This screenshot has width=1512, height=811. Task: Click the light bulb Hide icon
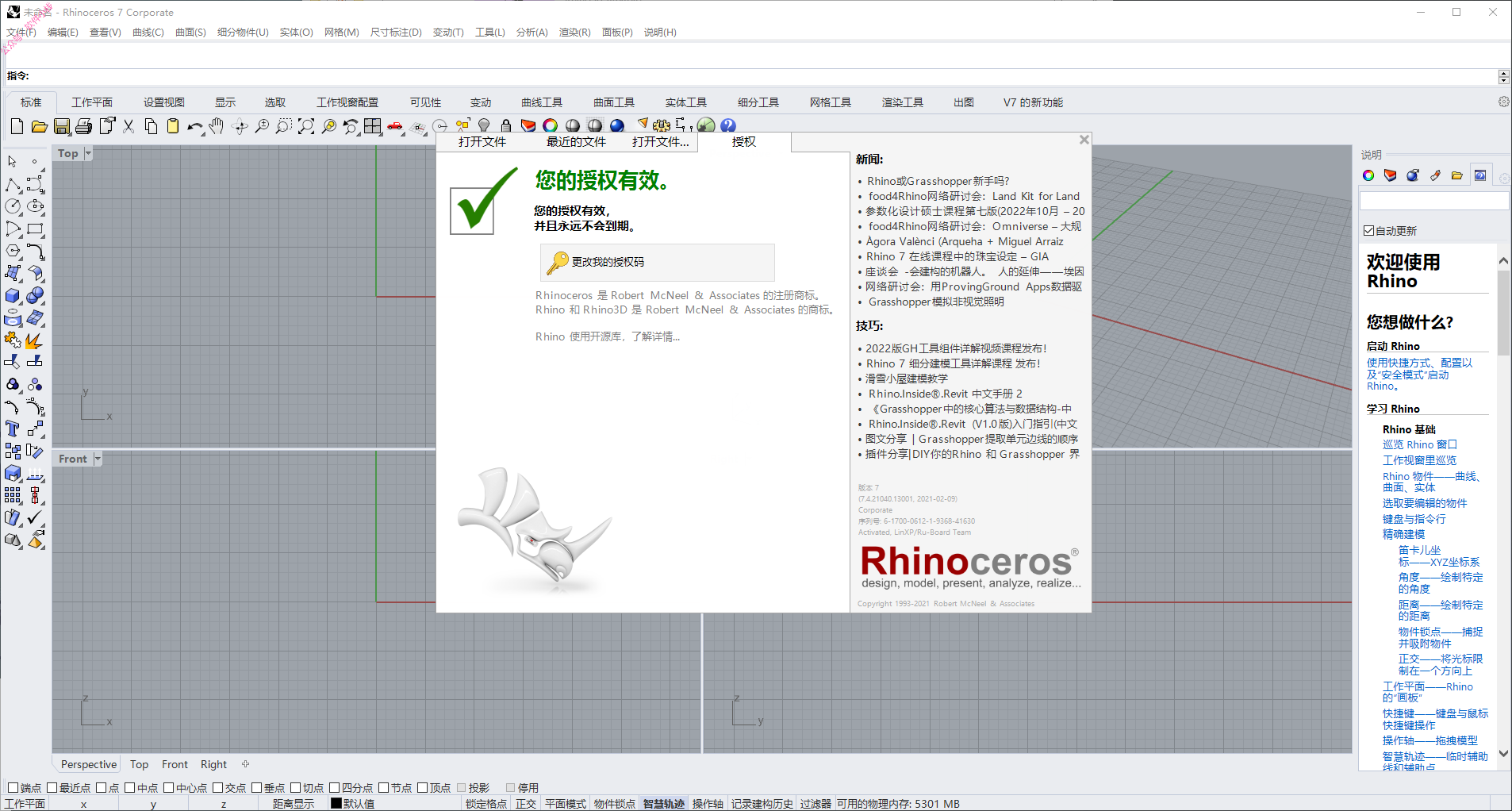click(484, 125)
